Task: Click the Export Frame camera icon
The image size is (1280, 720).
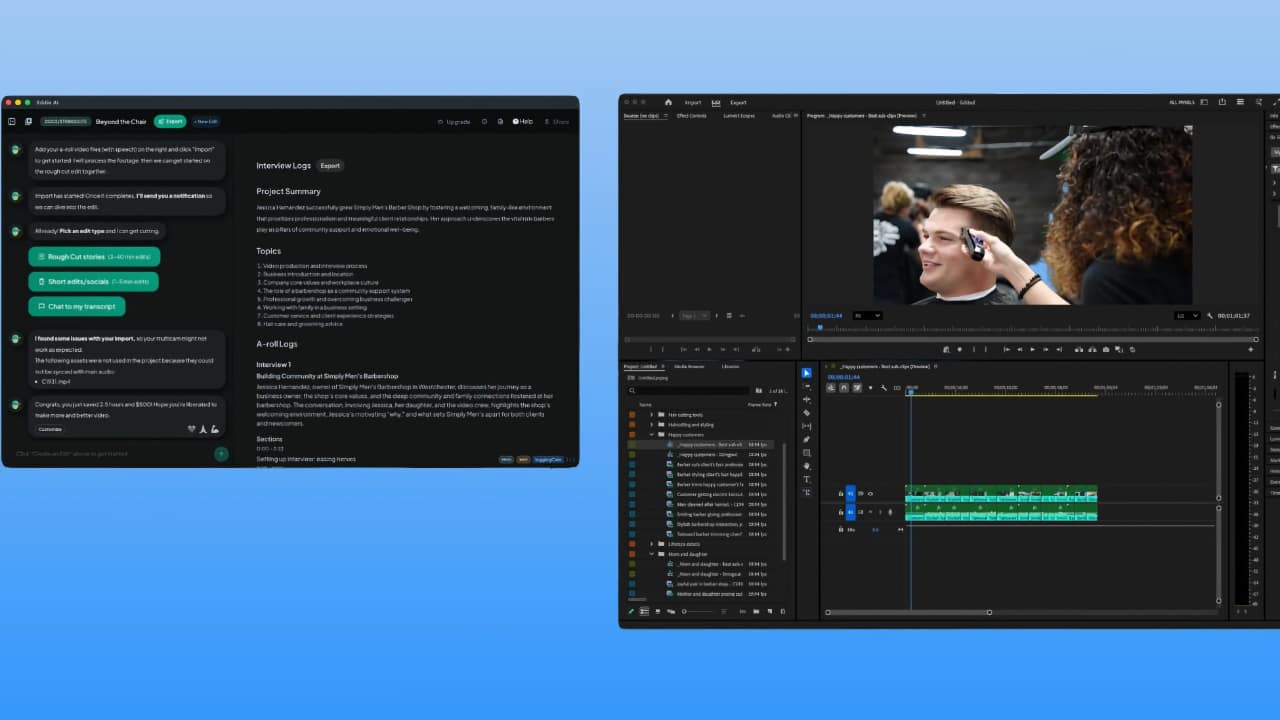Action: pyautogui.click(x=1106, y=349)
